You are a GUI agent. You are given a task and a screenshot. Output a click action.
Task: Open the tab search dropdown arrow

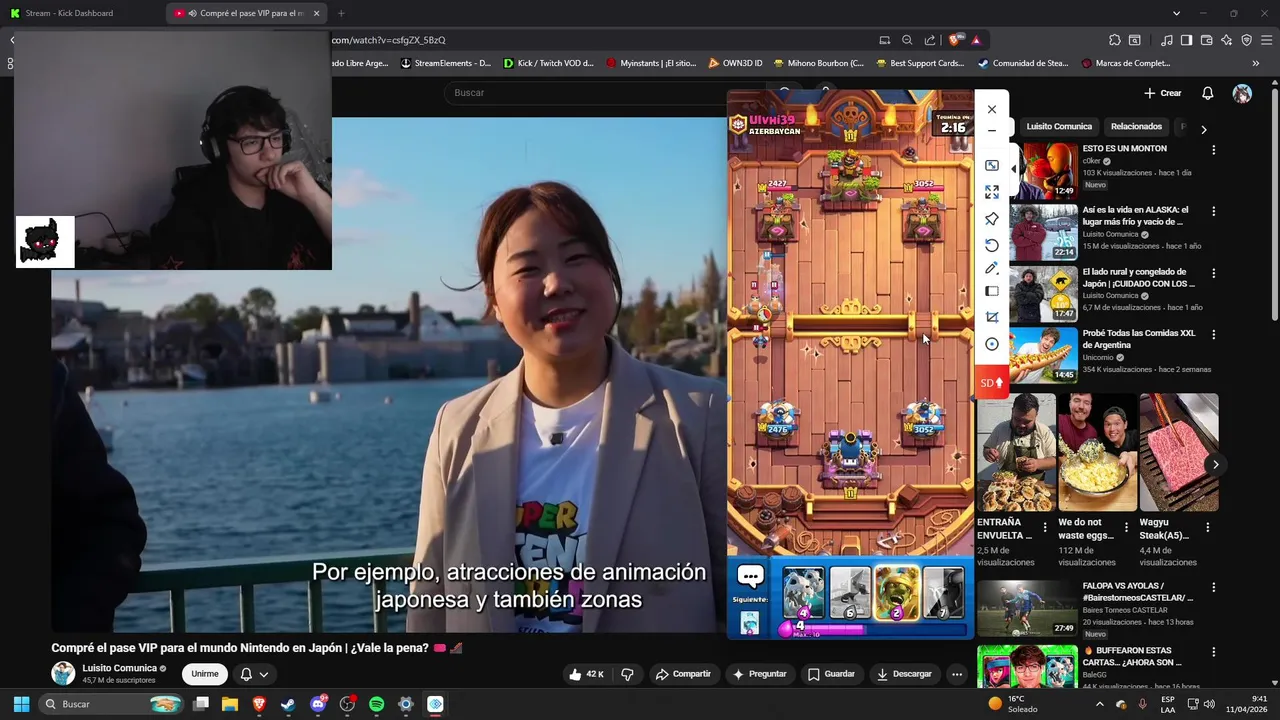1176,13
